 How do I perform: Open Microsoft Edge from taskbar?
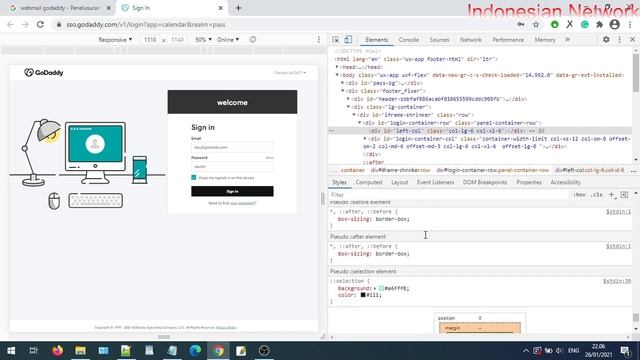pyautogui.click(x=195, y=351)
